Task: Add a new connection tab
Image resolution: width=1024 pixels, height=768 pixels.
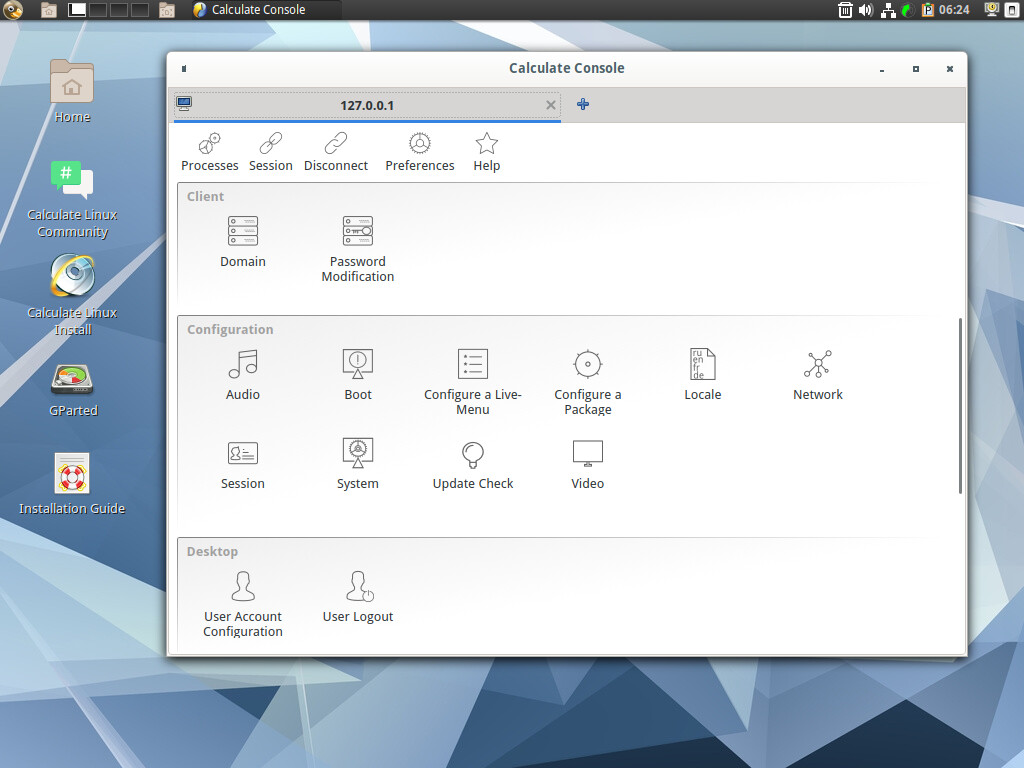Action: click(x=583, y=104)
